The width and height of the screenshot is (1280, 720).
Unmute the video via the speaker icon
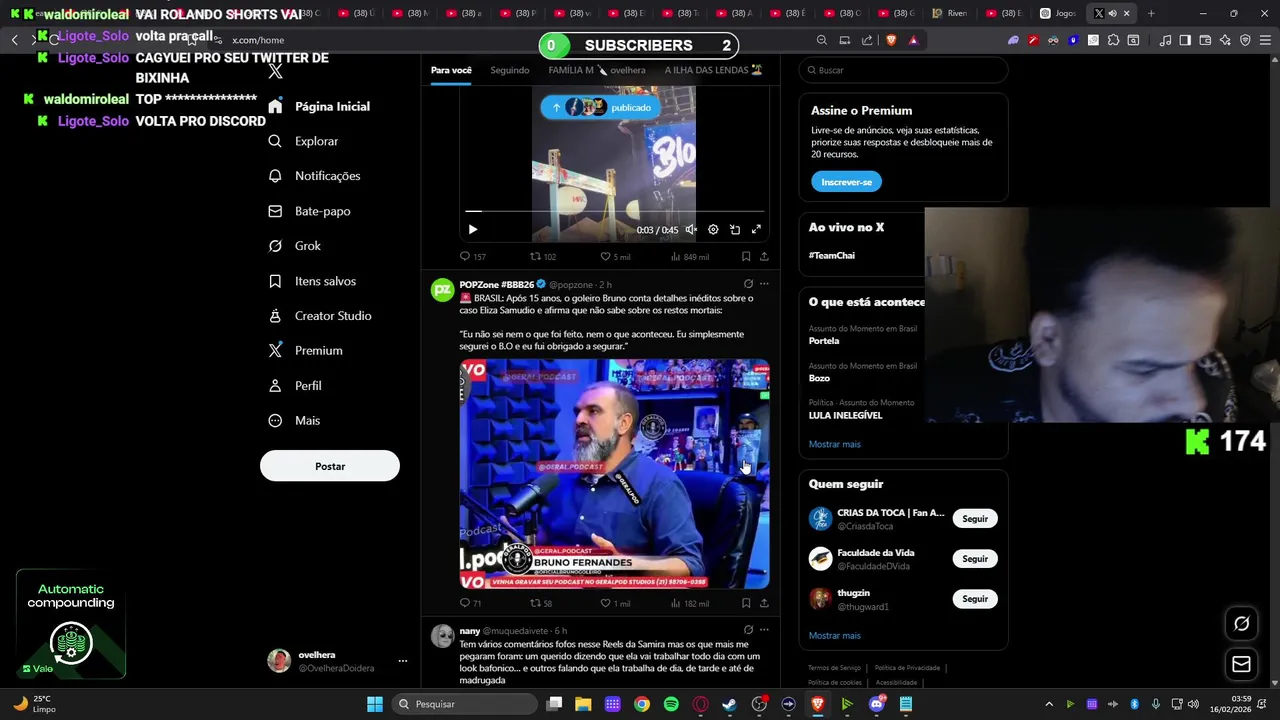[691, 230]
